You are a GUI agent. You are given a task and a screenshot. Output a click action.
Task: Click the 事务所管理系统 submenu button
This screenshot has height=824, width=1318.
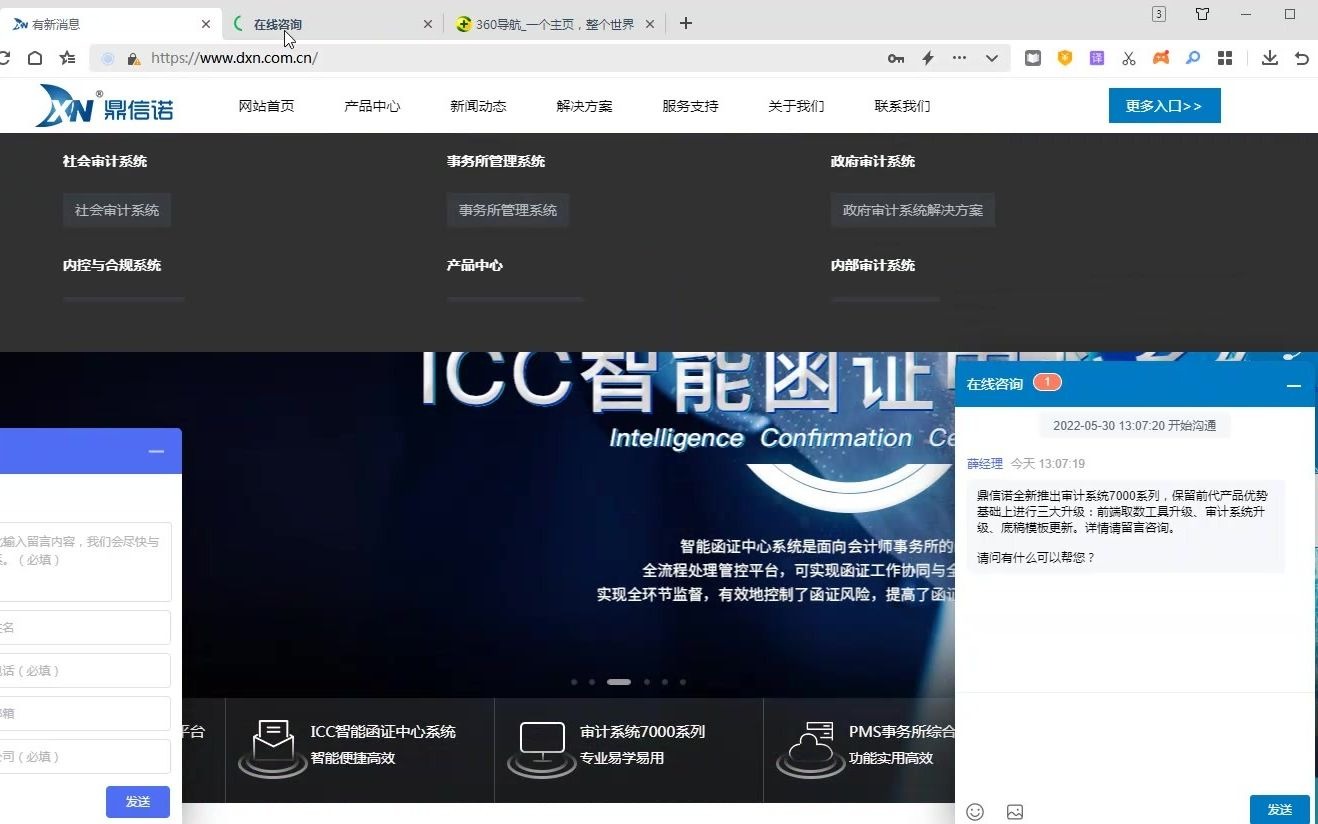[x=508, y=210]
